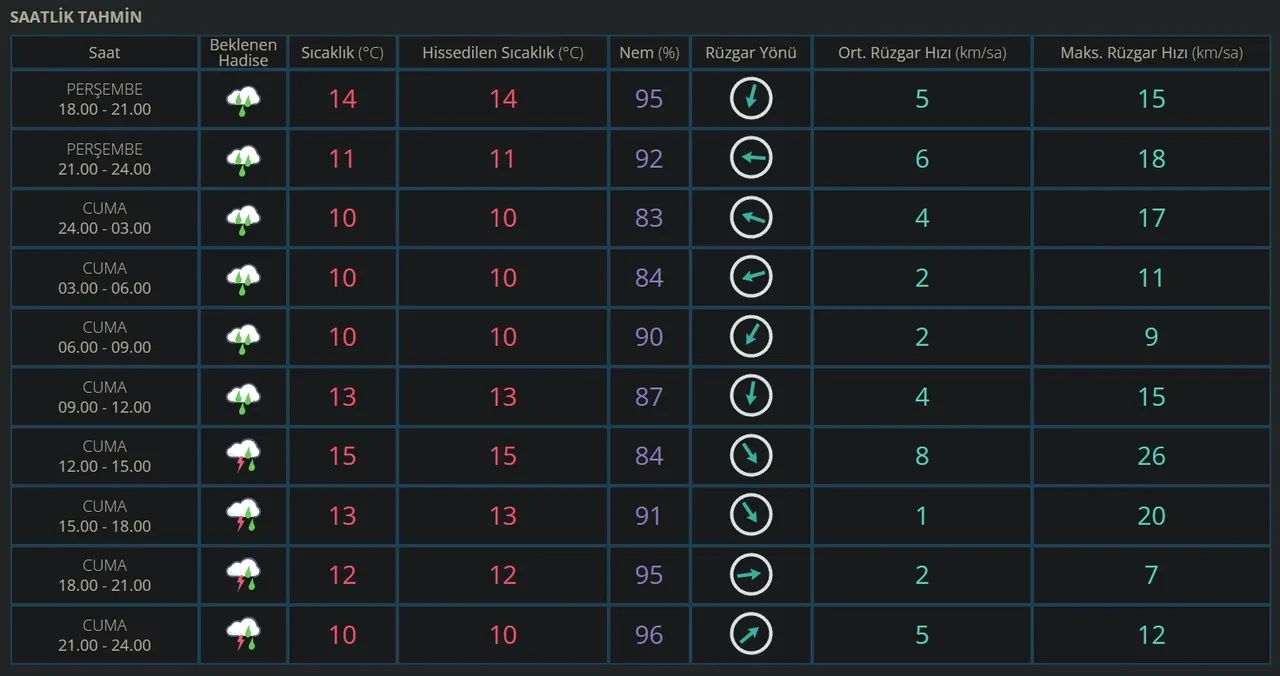Click the 'Nem (%)' column header
This screenshot has height=676, width=1280.
[x=649, y=53]
